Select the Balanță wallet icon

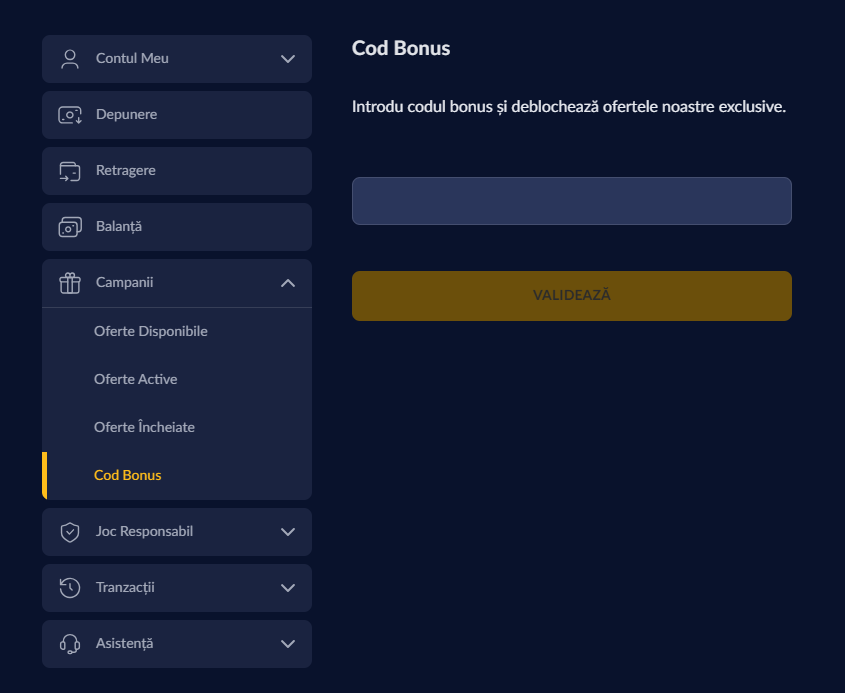click(x=69, y=226)
